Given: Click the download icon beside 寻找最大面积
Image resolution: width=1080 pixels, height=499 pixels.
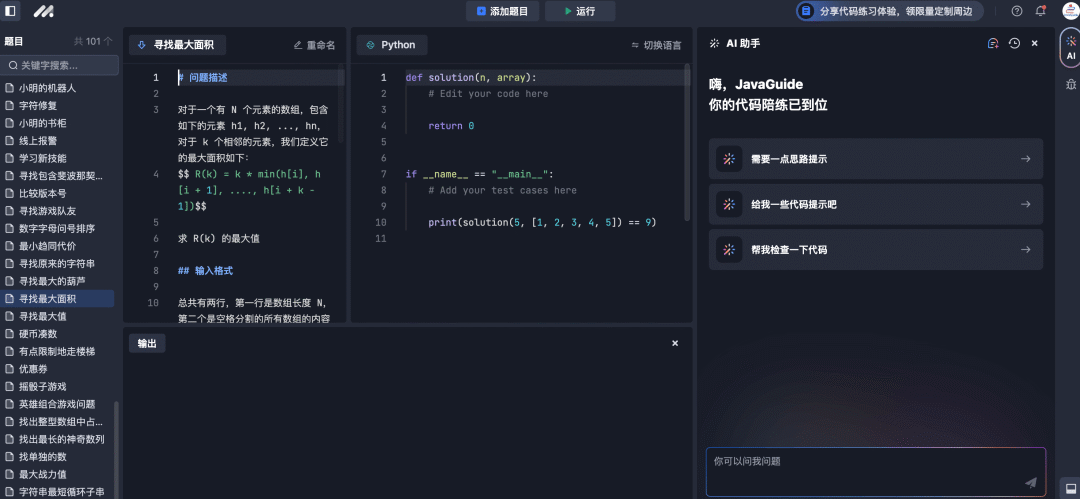Looking at the screenshot, I should click(142, 45).
